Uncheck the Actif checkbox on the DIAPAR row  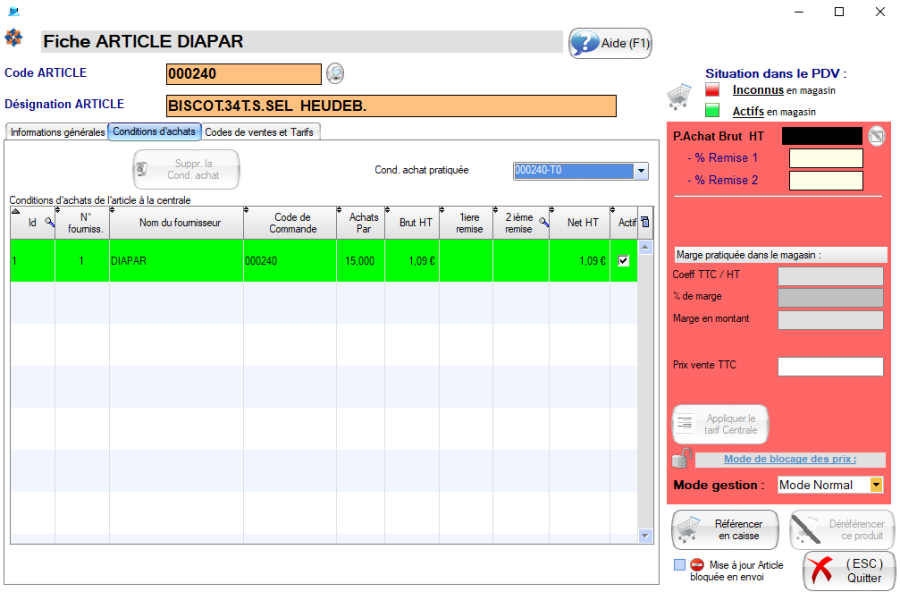pos(622,260)
